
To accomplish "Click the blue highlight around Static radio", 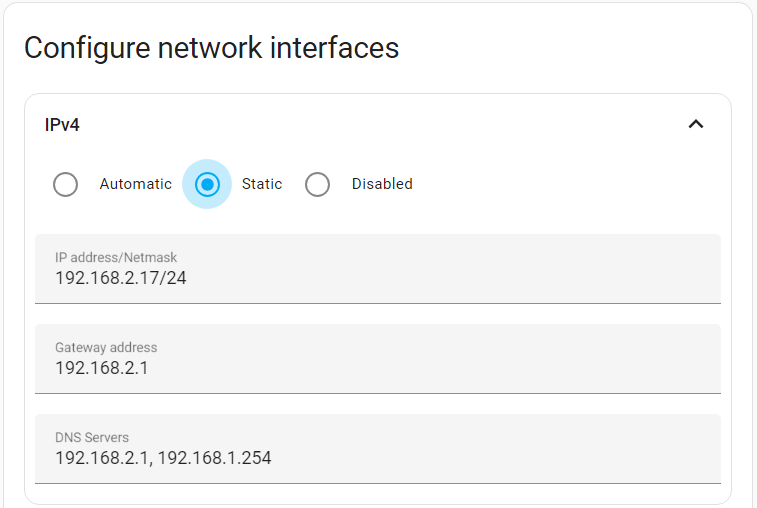I will [223, 170].
